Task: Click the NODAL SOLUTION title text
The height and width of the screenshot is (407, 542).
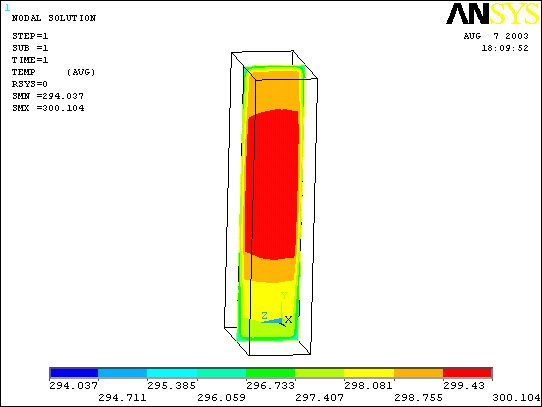Action: [54, 18]
